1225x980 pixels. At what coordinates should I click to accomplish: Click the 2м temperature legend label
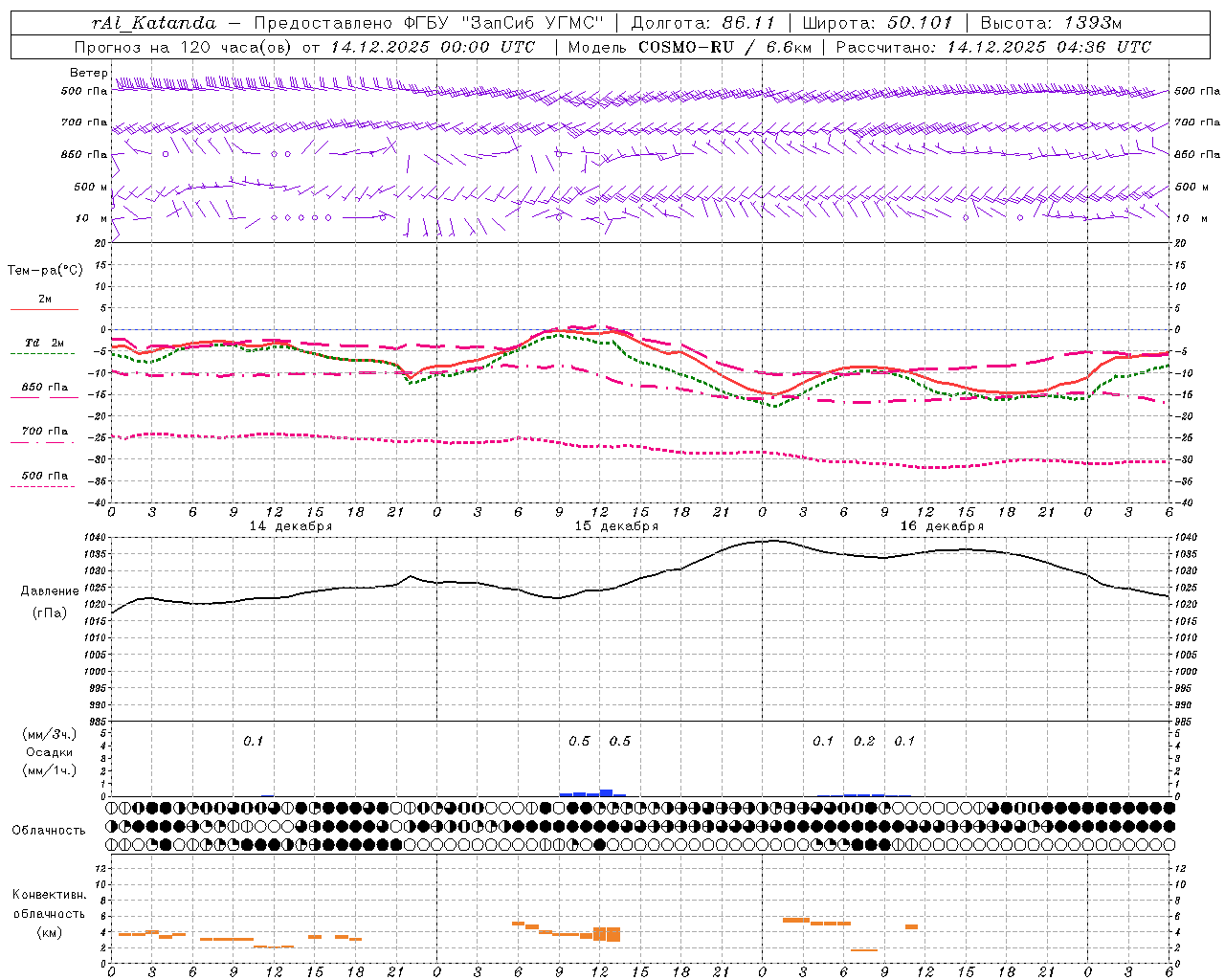pos(45,299)
